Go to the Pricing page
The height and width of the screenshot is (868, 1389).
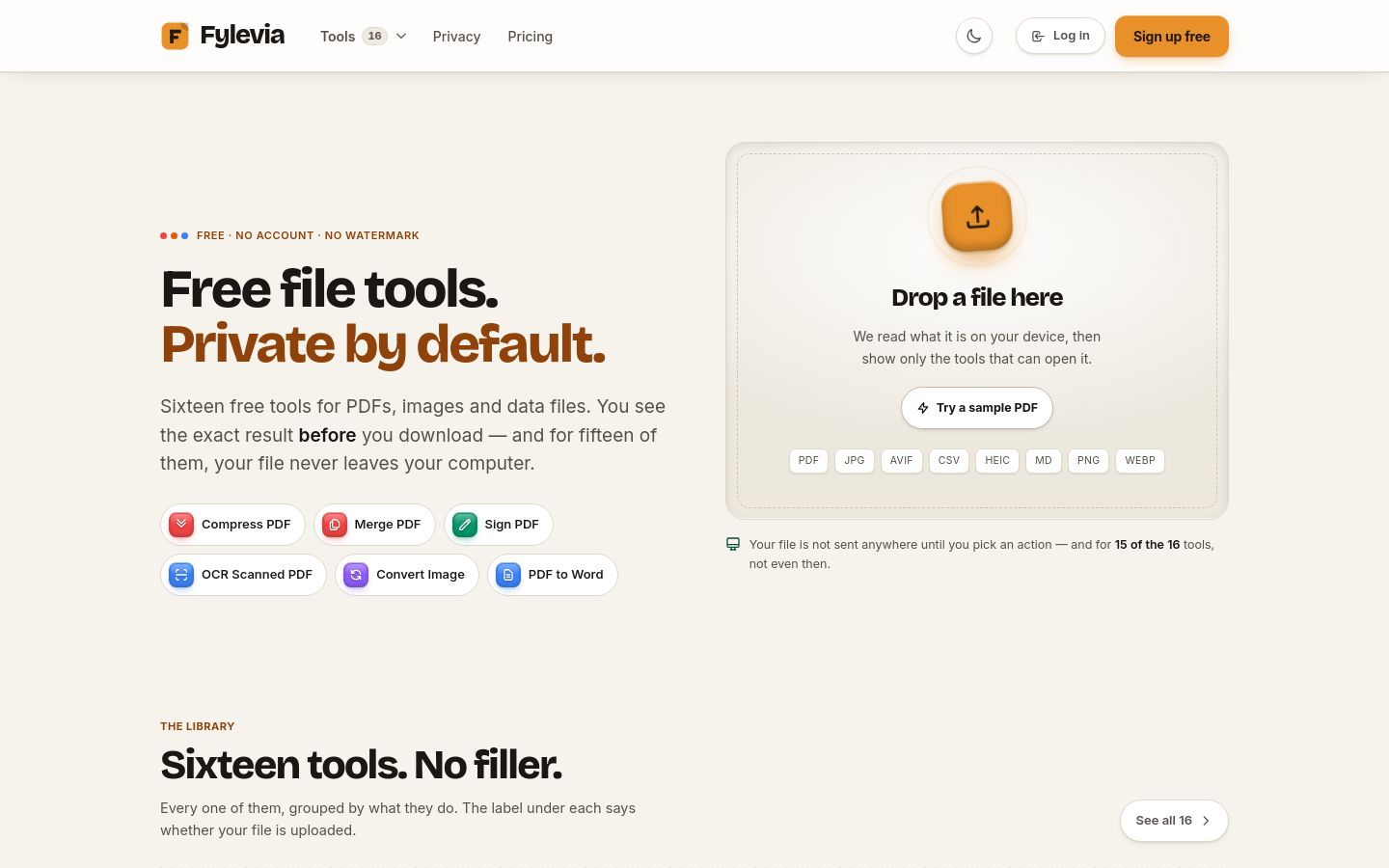531,37
